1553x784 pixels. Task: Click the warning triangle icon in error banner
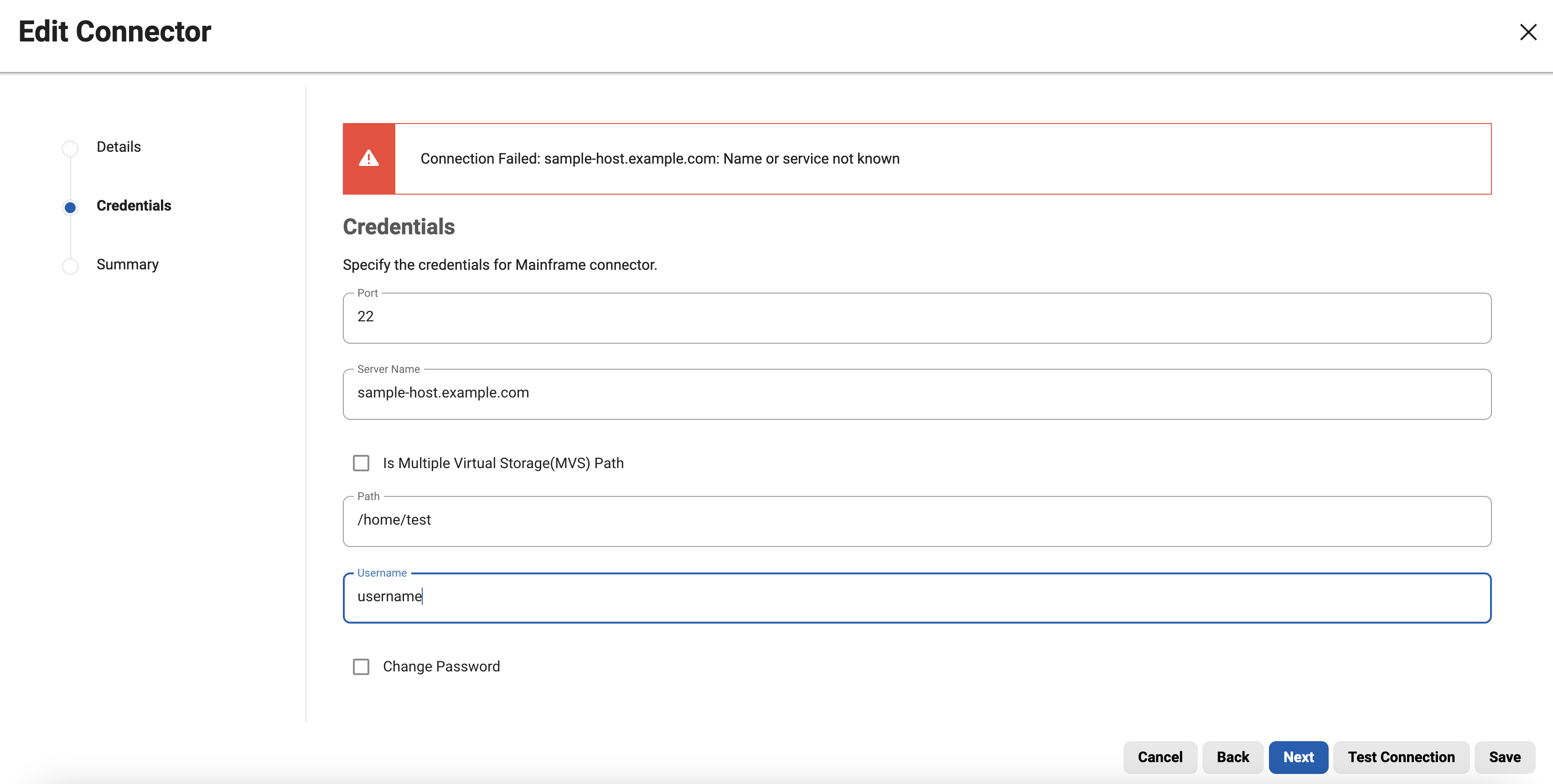pos(368,159)
